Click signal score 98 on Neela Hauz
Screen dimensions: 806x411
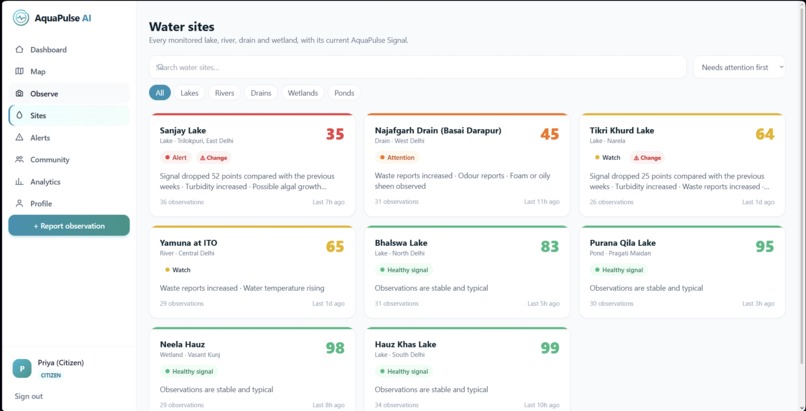[335, 348]
